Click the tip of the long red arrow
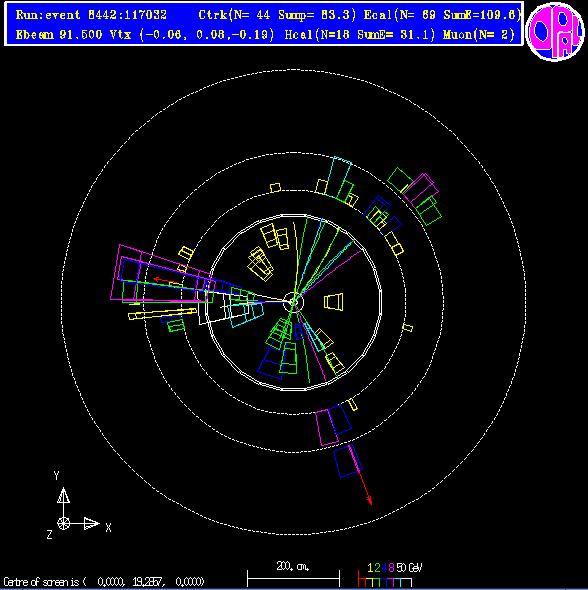588x590 pixels. (x=370, y=502)
